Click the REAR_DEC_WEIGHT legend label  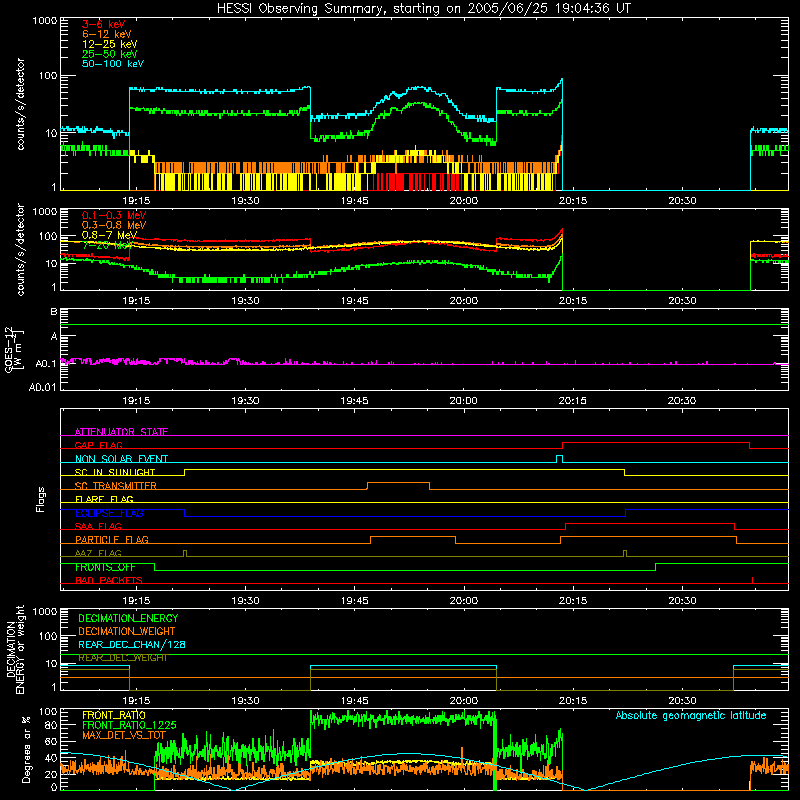(122, 658)
